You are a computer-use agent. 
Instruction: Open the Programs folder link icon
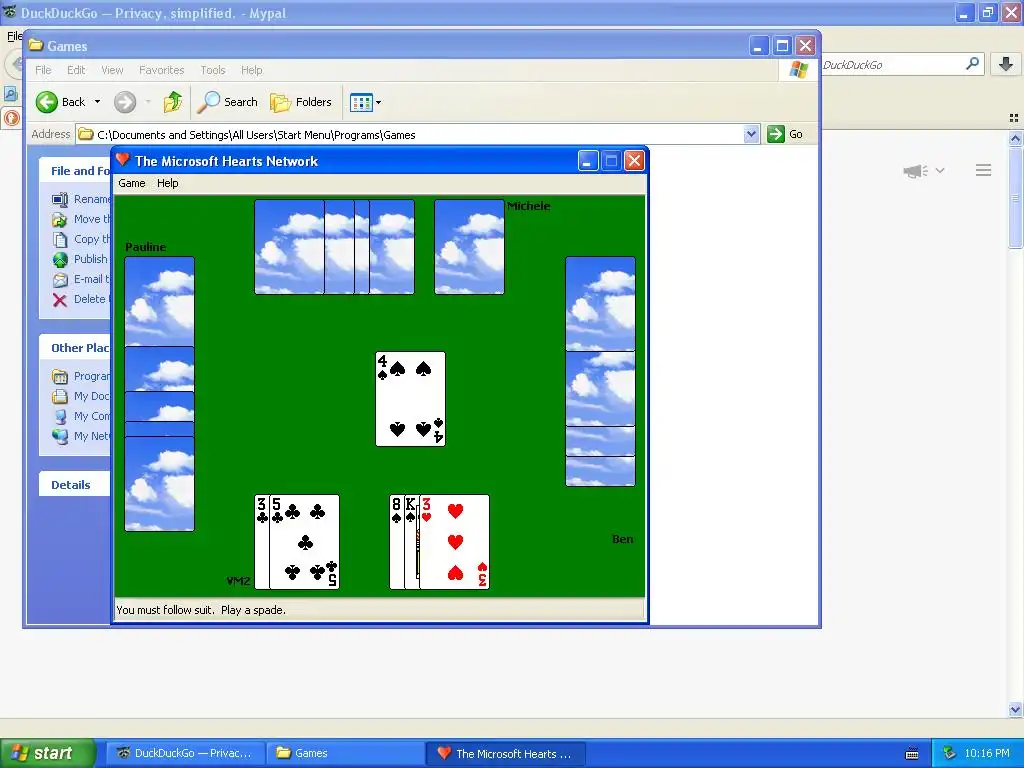60,376
